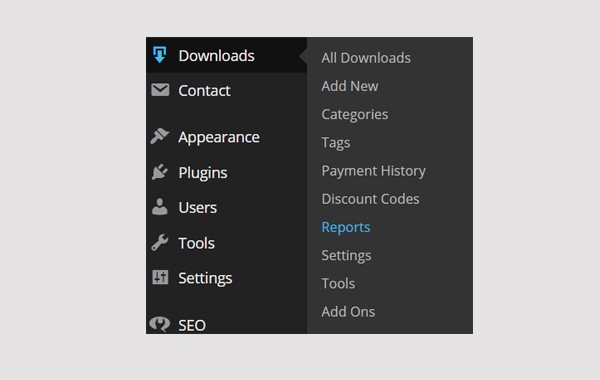Open Tags in the Downloads submenu
600x380 pixels.
click(336, 143)
